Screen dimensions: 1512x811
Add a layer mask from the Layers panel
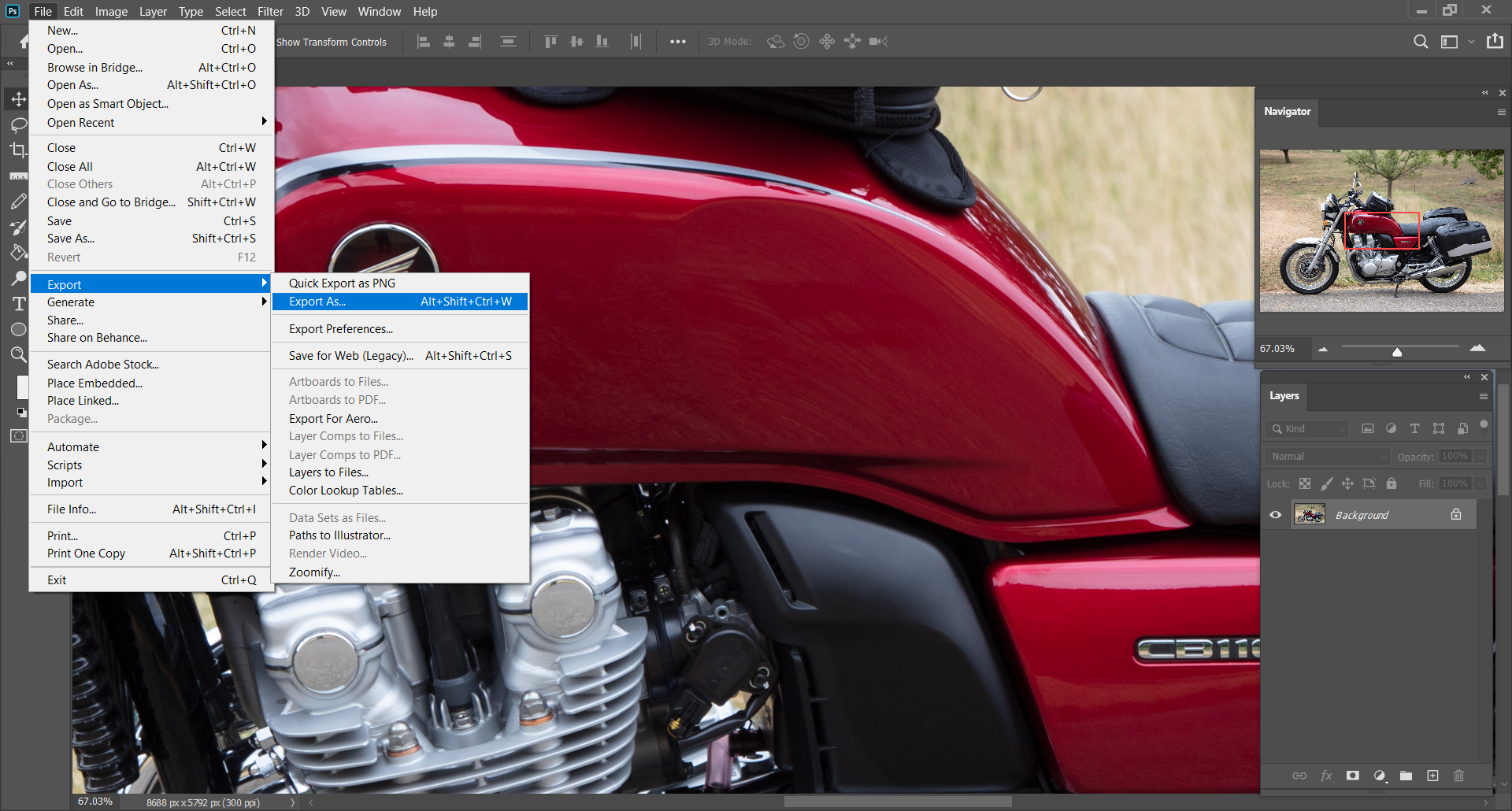coord(1352,776)
